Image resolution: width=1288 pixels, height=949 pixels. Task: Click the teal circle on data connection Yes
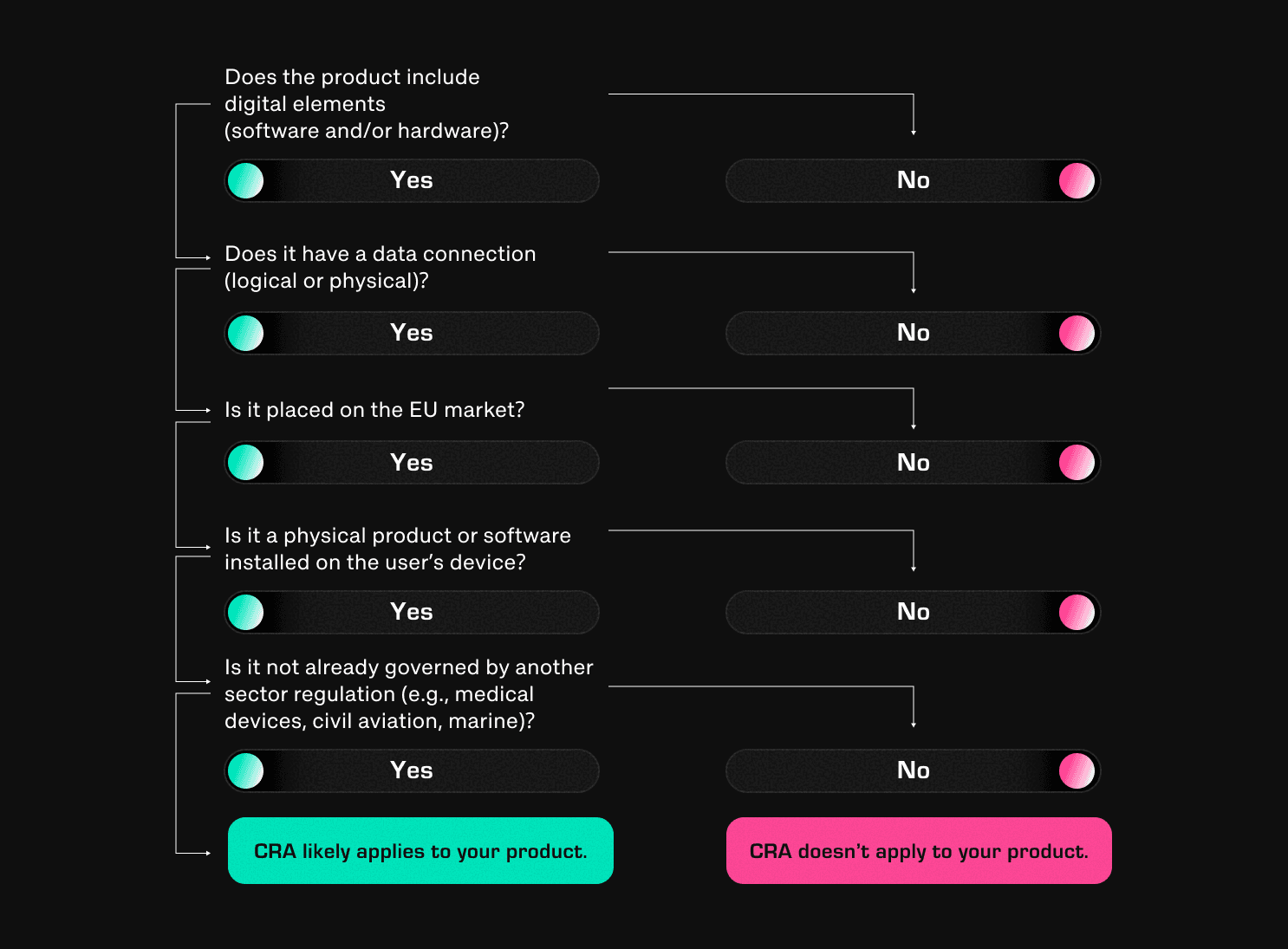[x=246, y=334]
